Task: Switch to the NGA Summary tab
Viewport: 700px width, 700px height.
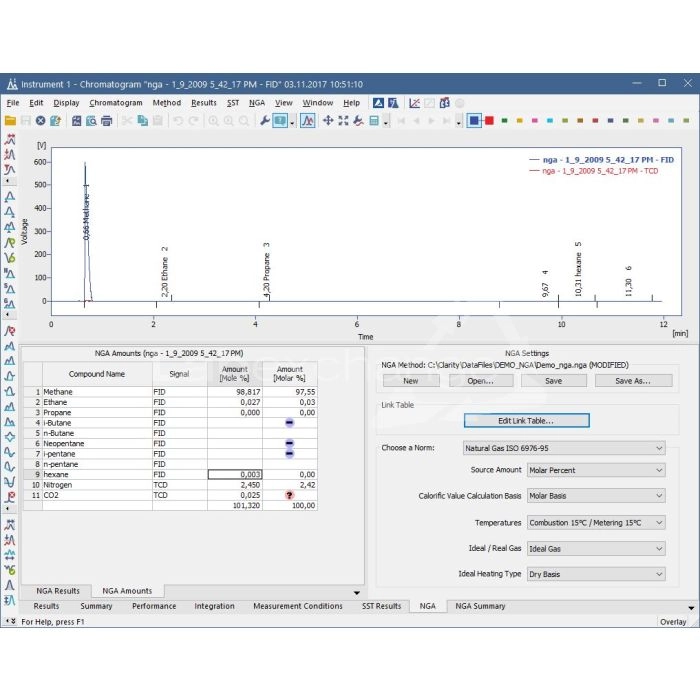Action: [x=480, y=606]
